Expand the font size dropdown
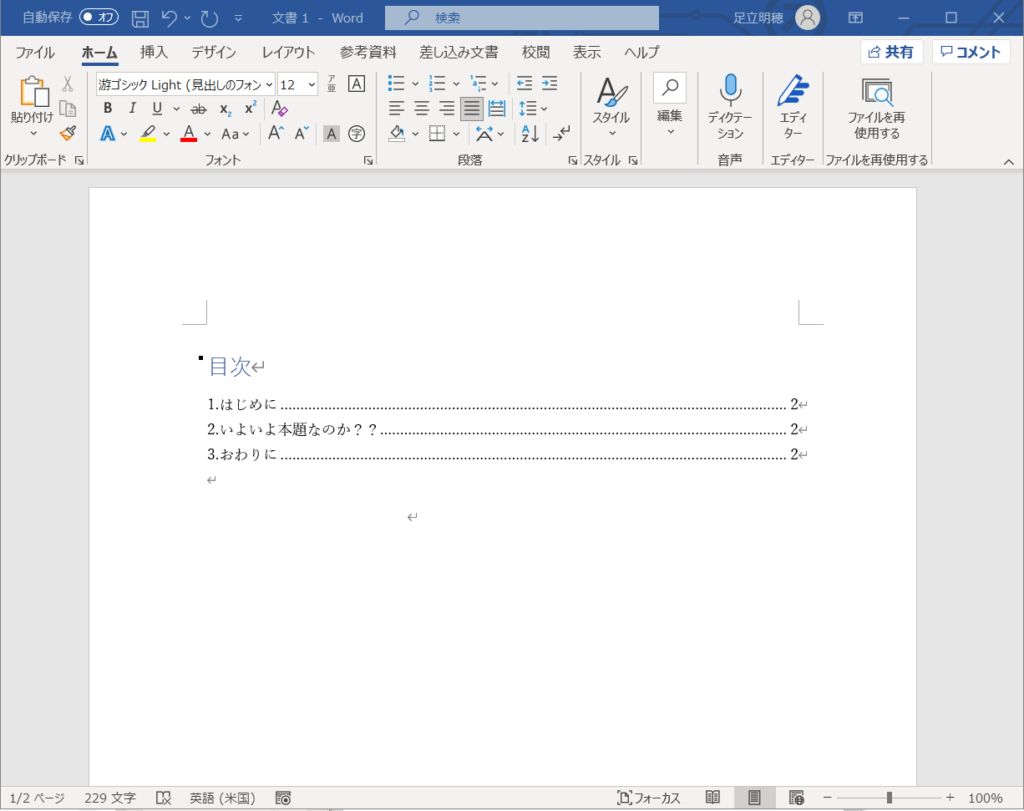Image resolution: width=1024 pixels, height=811 pixels. pos(311,85)
